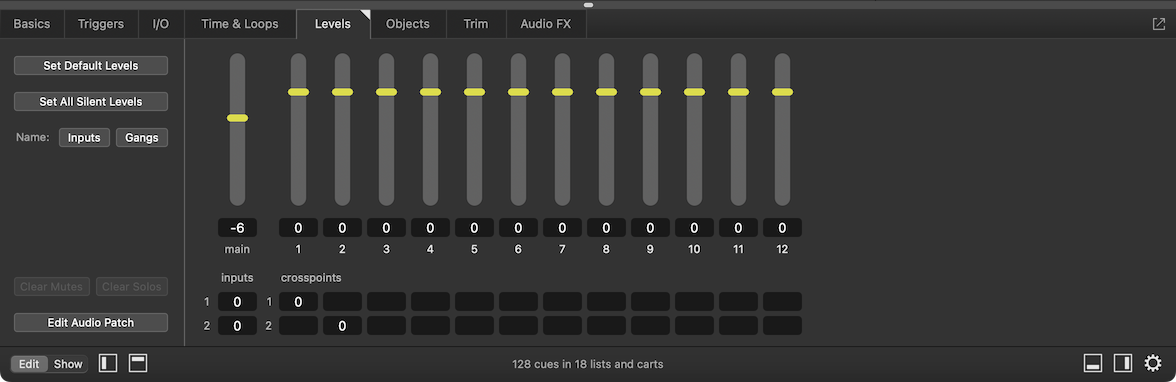Viewport: 1176px width, 382px height.
Task: Click the 'main' label under the fader
Action: coord(237,249)
